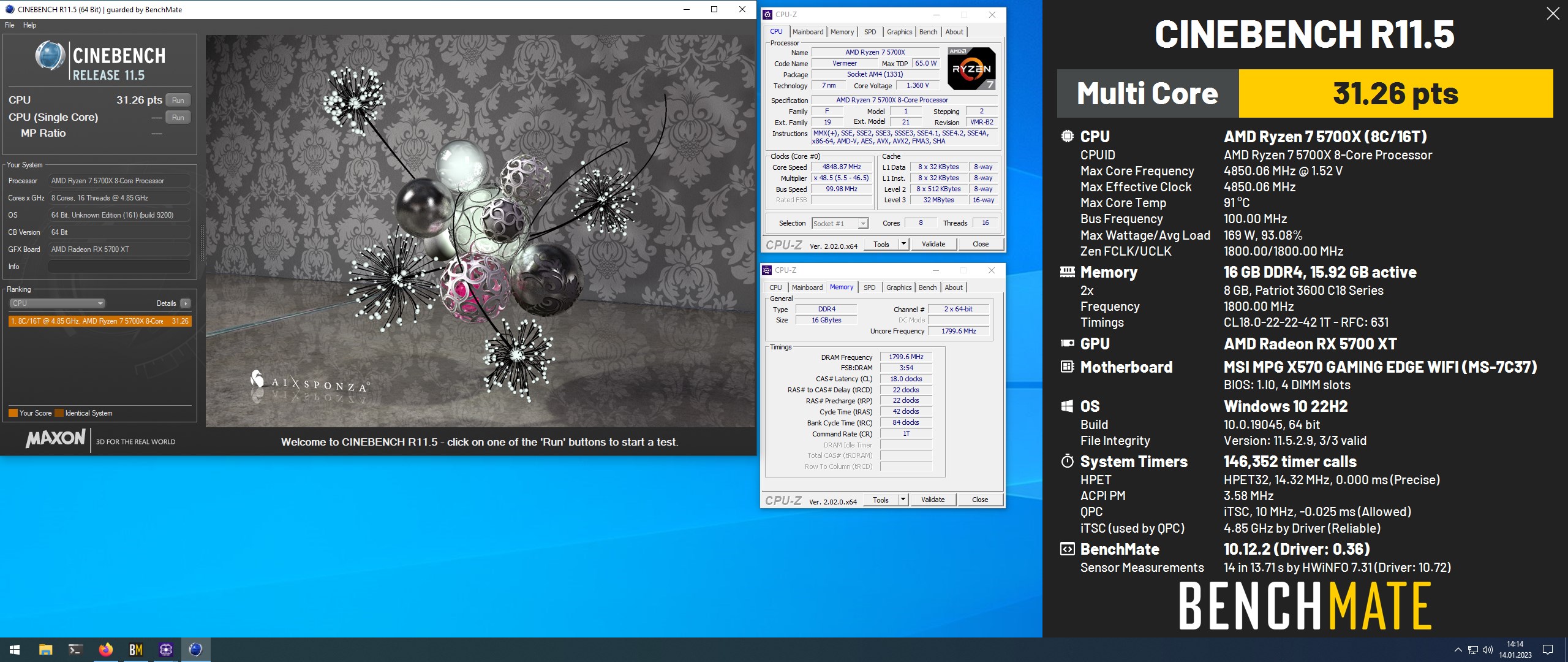
Task: Open the File menu in Cinebench
Action: click(x=9, y=25)
